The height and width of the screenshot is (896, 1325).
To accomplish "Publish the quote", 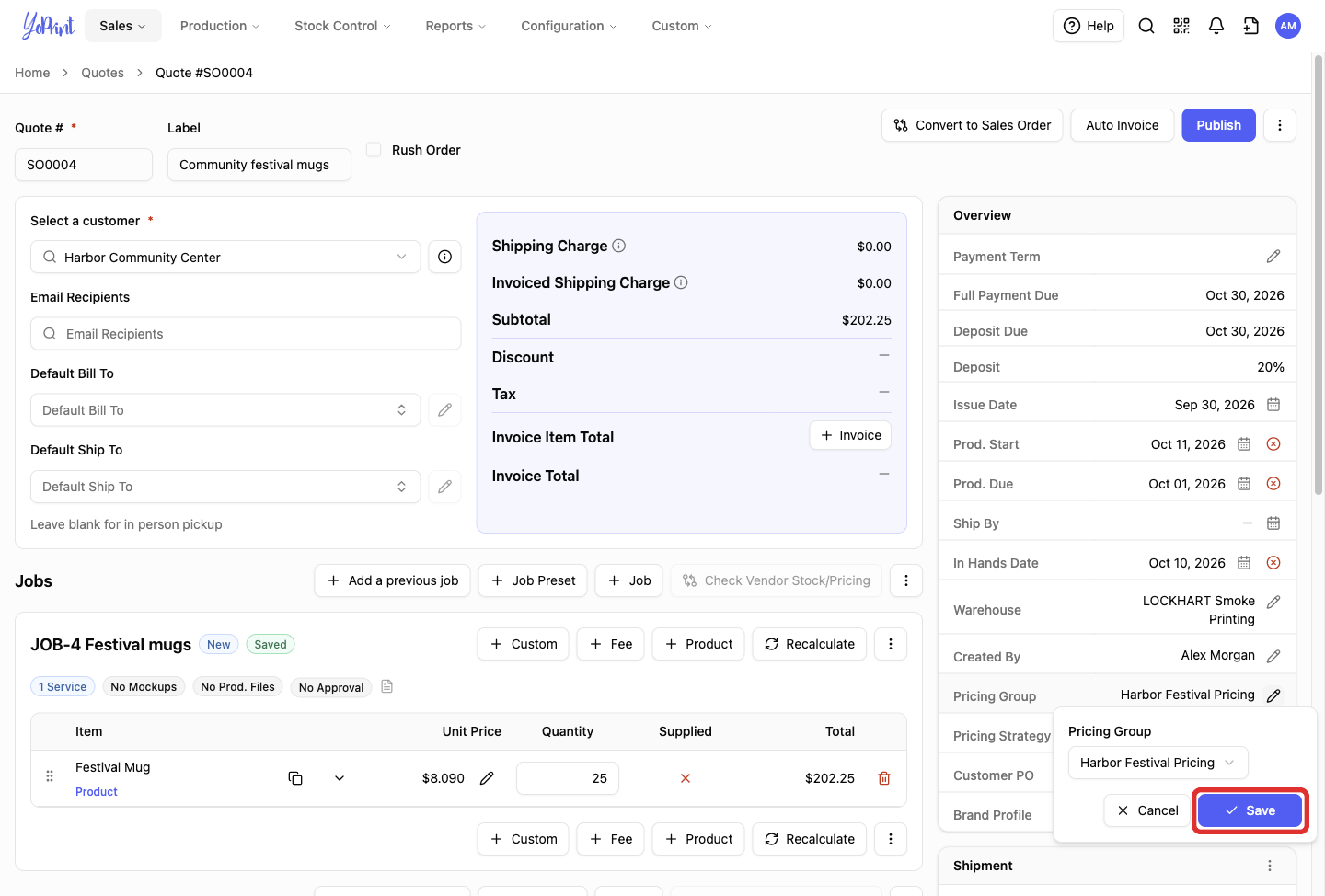I will click(x=1219, y=125).
